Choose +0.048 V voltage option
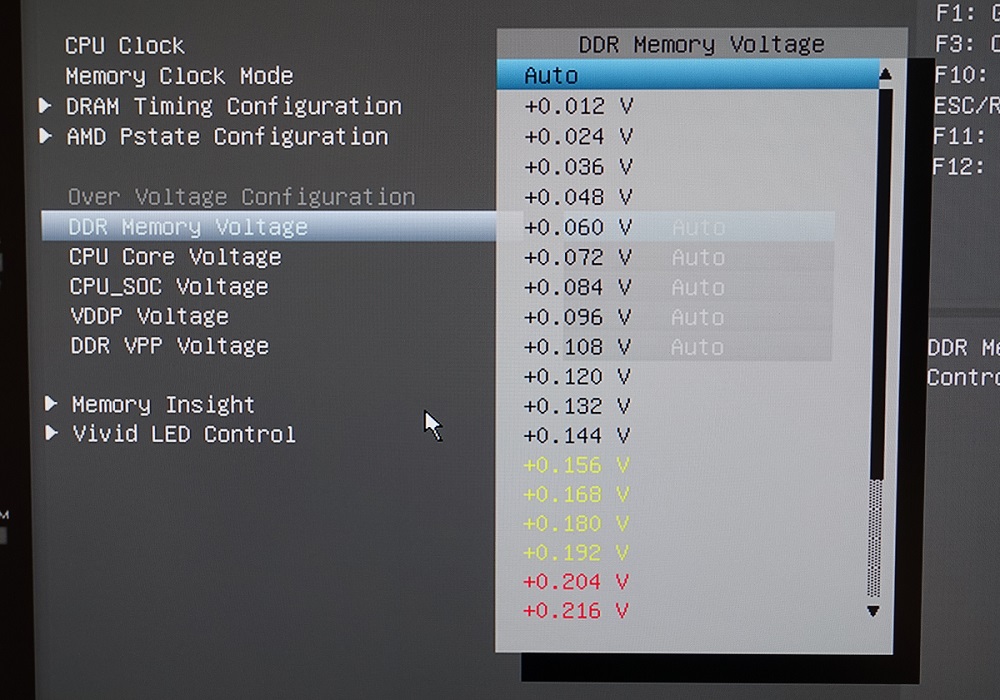Image resolution: width=1000 pixels, height=700 pixels. click(x=578, y=198)
